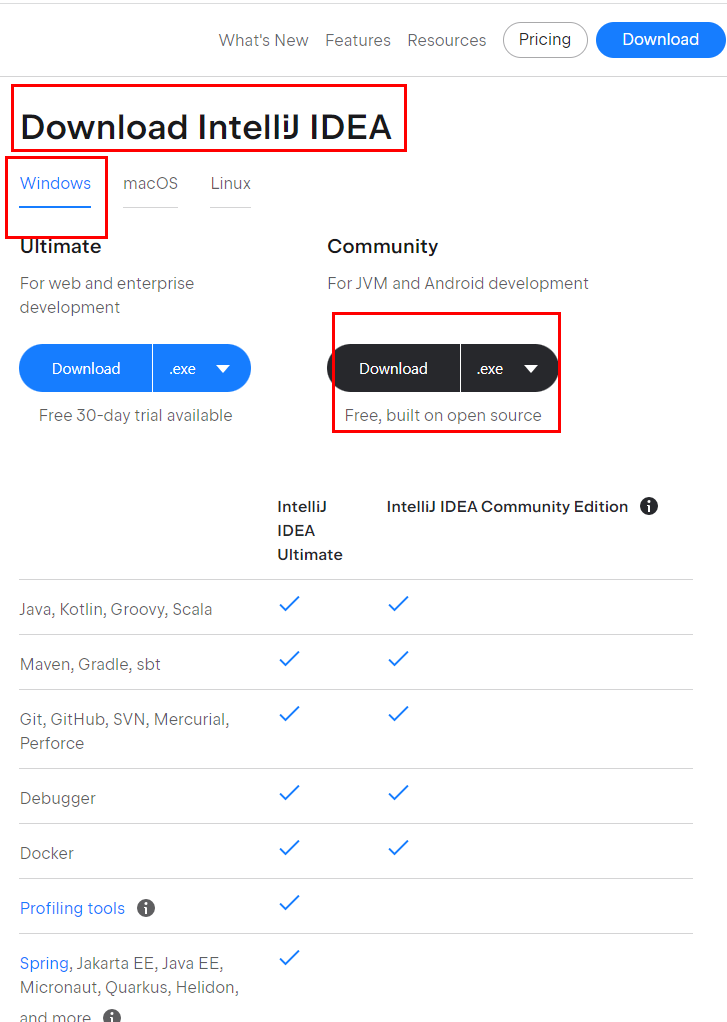
Task: Click info icon next to Profiling tools
Action: 146,908
